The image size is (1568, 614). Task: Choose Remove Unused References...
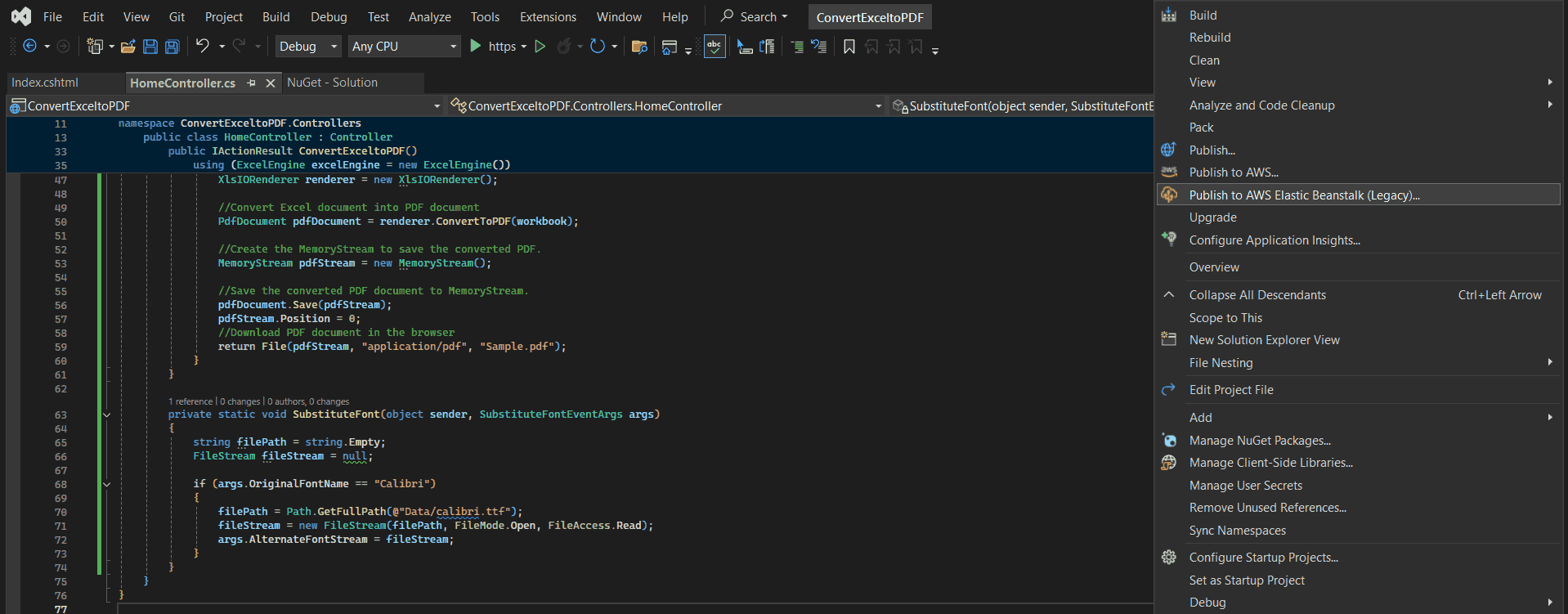click(1359, 508)
